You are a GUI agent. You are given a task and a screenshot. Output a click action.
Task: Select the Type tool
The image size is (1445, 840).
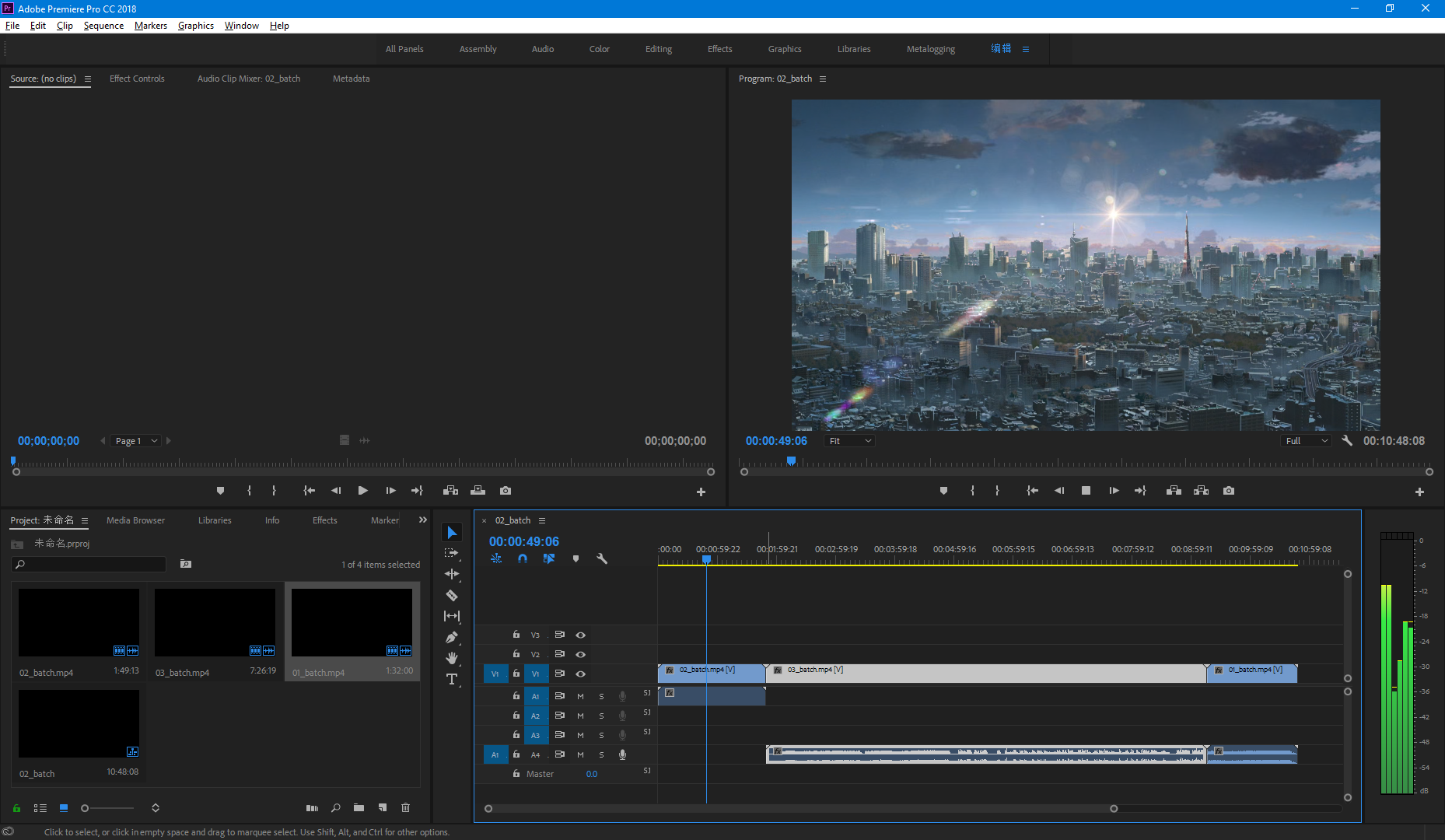click(x=452, y=679)
